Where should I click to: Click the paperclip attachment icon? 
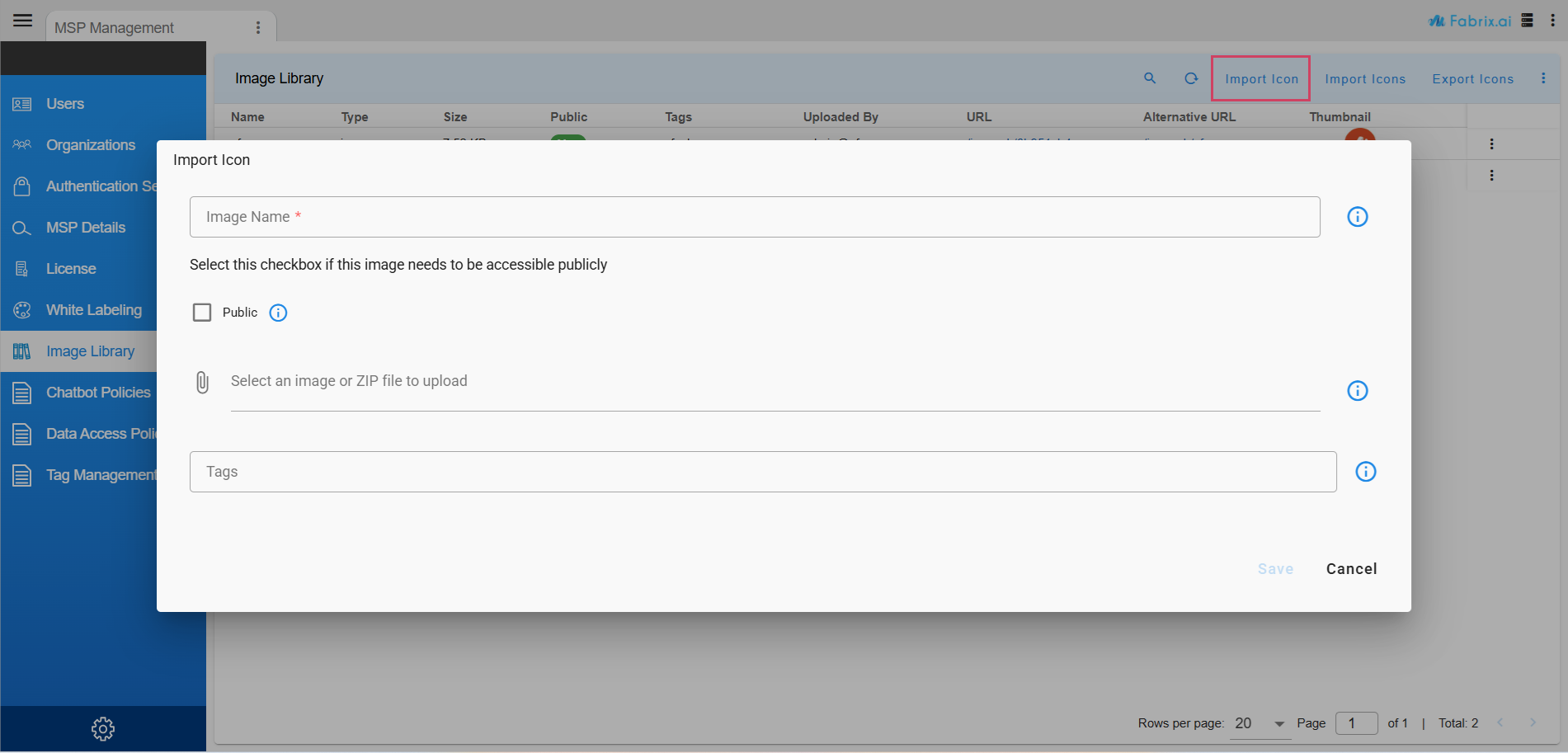202,382
